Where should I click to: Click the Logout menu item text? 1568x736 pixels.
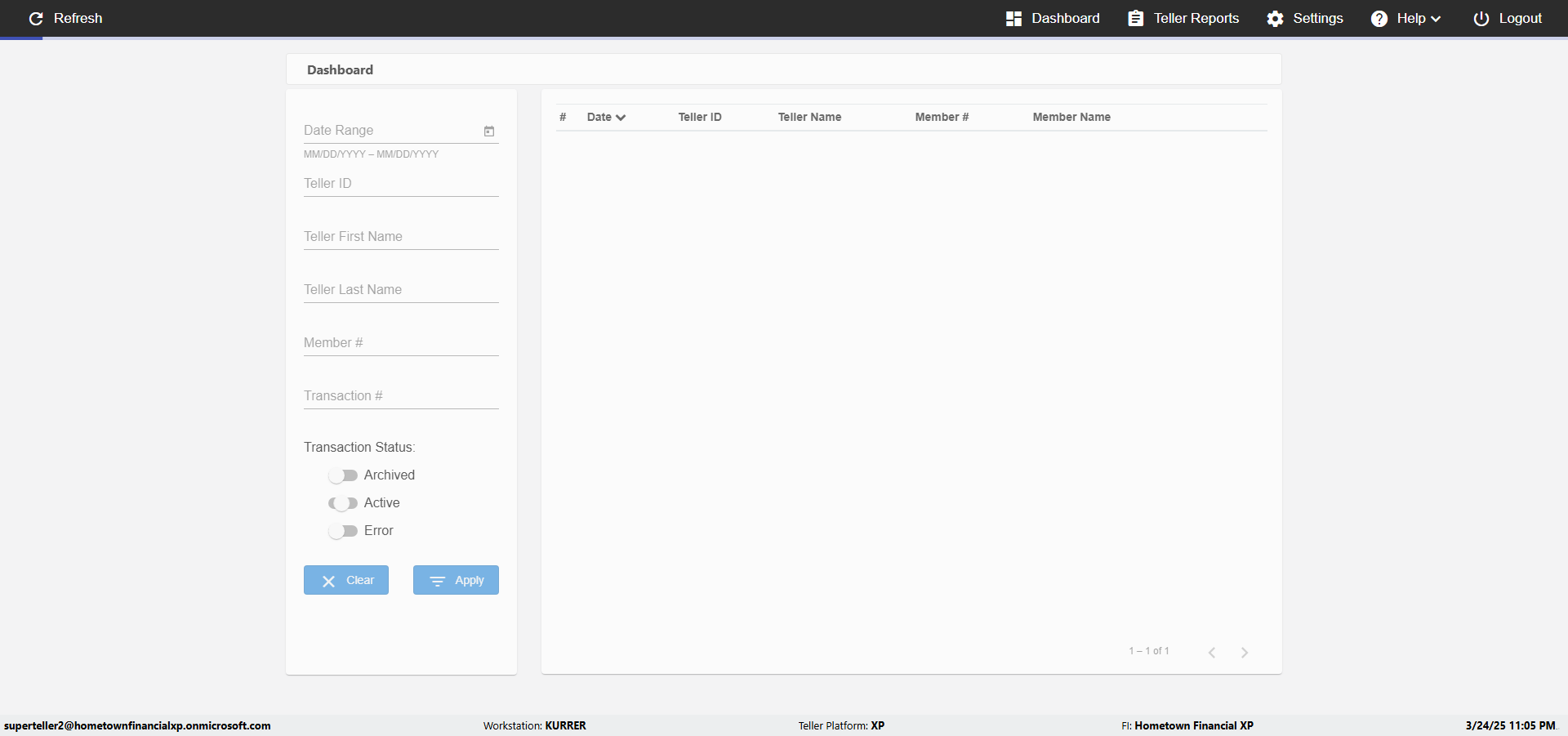(x=1520, y=18)
